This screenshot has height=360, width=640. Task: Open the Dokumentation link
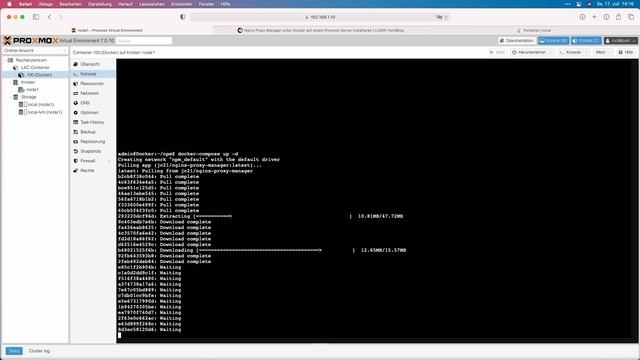point(517,41)
